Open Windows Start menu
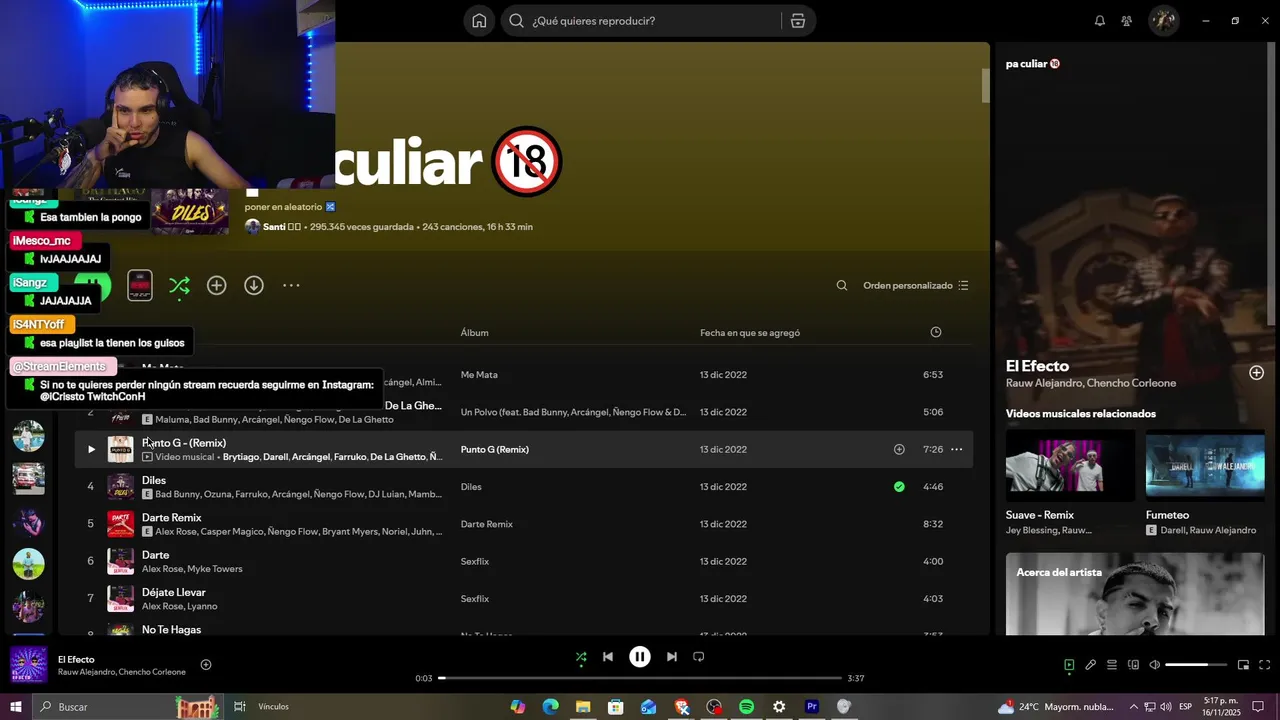Screen dimensions: 1280x720 (x=15, y=707)
